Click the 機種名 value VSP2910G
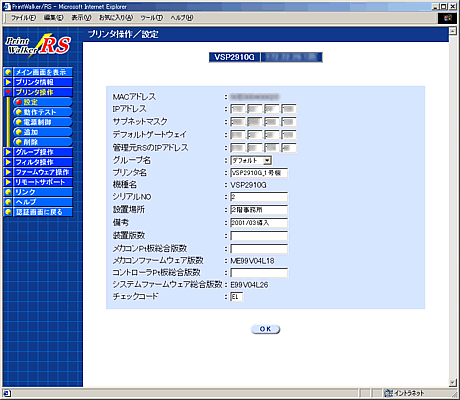 [248, 185]
